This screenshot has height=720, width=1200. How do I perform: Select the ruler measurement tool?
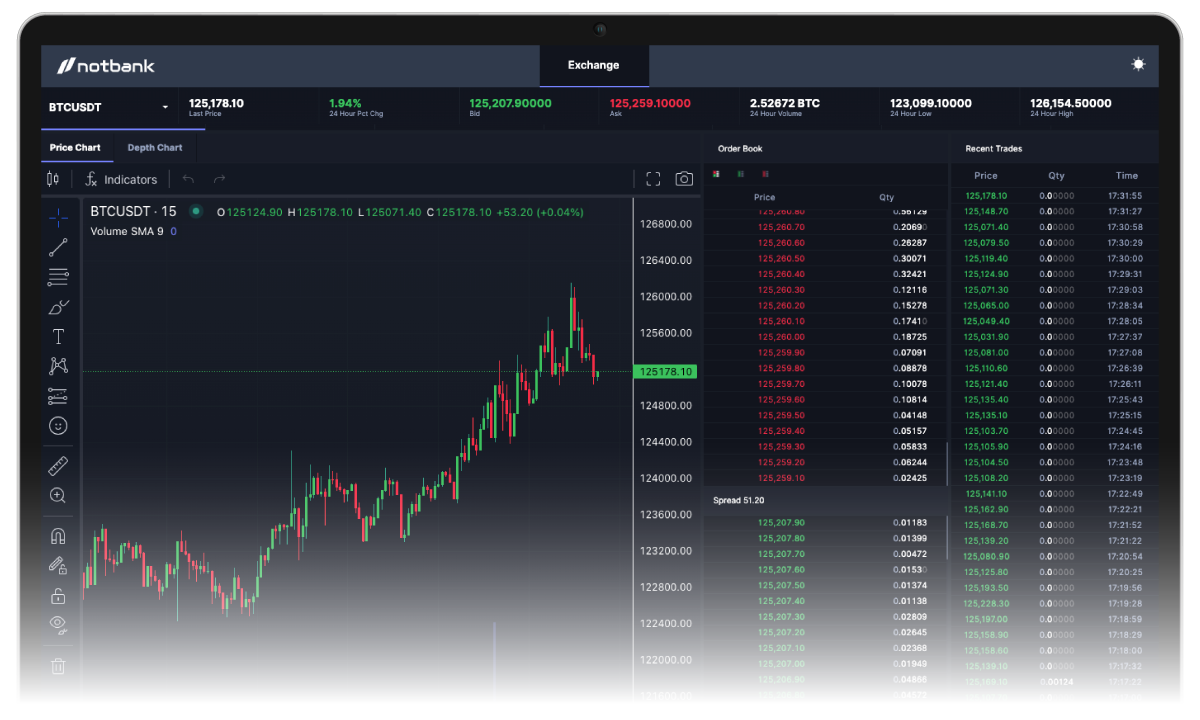coord(58,465)
